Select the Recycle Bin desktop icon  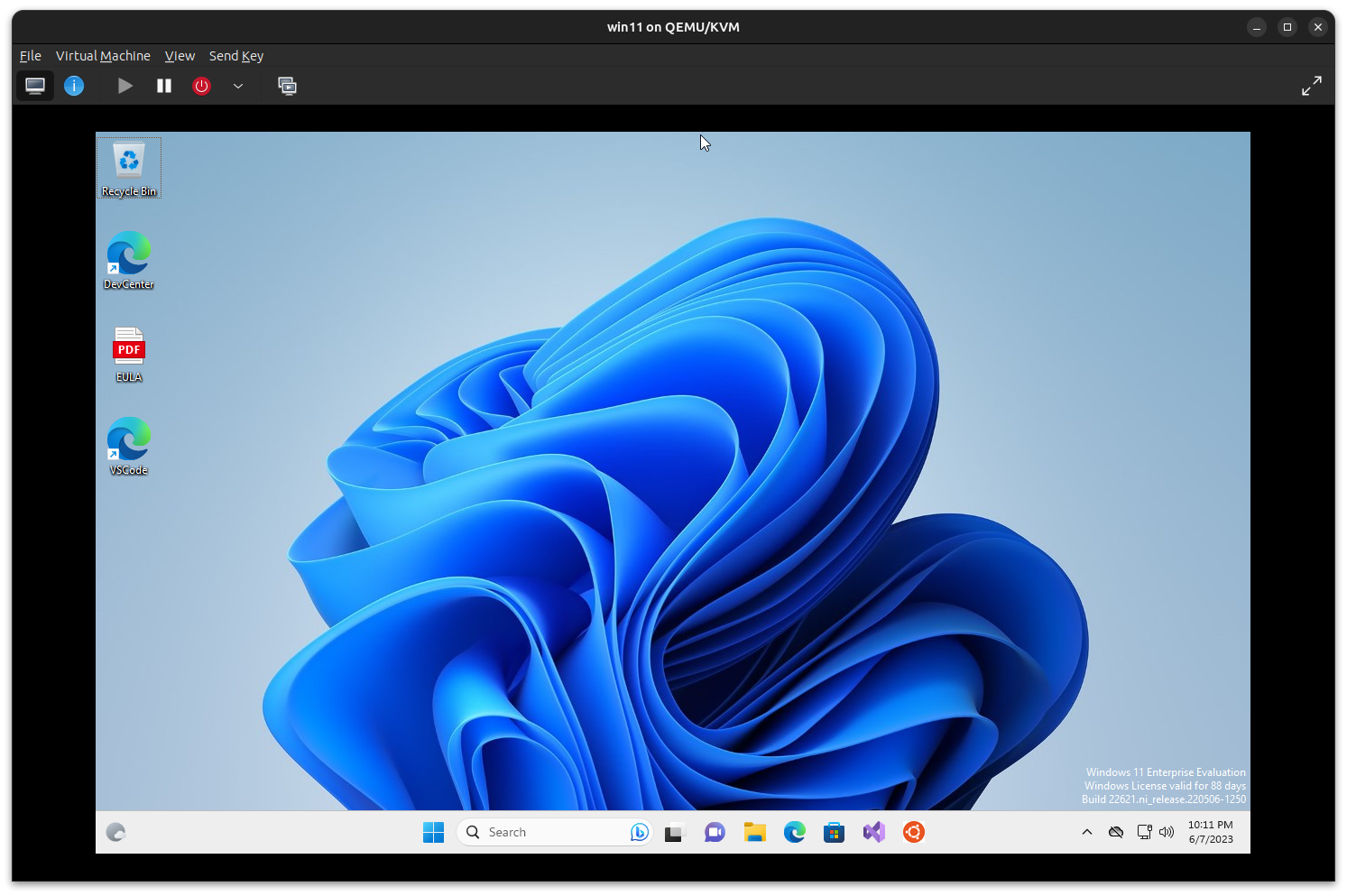(x=129, y=168)
